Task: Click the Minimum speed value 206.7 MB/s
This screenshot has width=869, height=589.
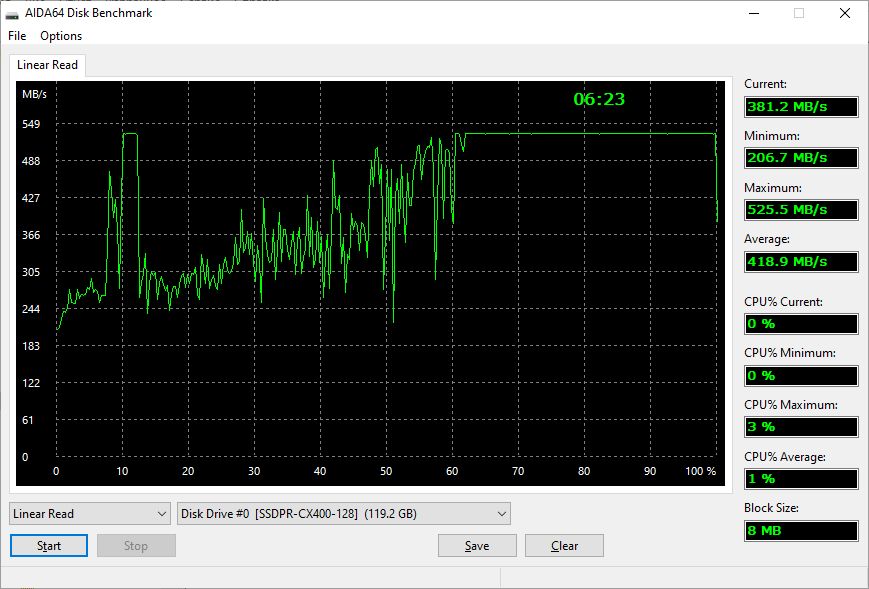Action: (x=801, y=158)
